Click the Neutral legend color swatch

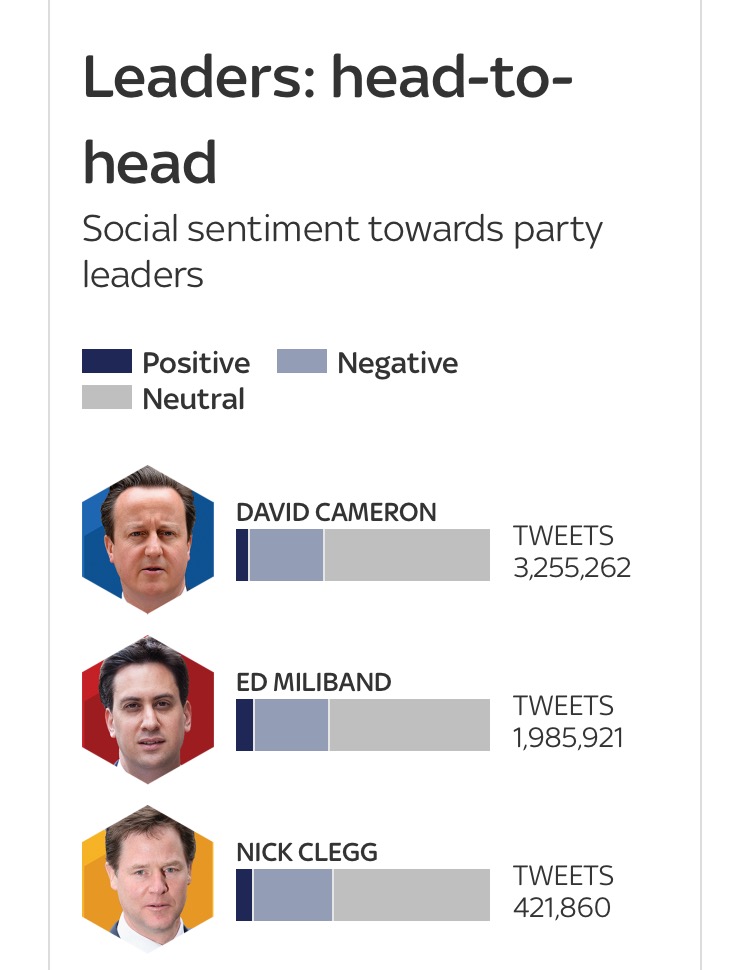[x=107, y=398]
